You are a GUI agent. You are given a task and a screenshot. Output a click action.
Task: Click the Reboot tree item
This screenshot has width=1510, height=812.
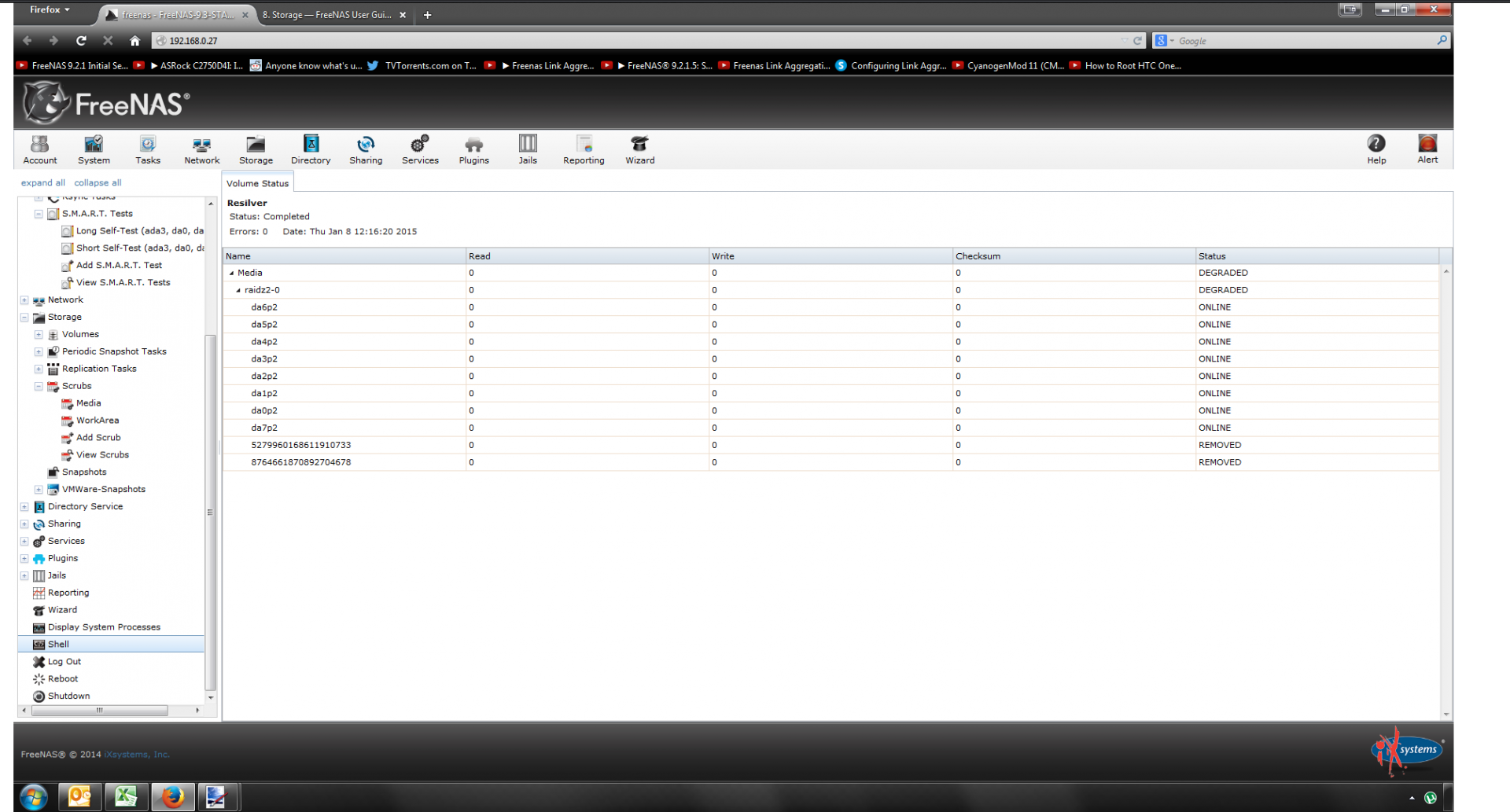[x=62, y=679]
